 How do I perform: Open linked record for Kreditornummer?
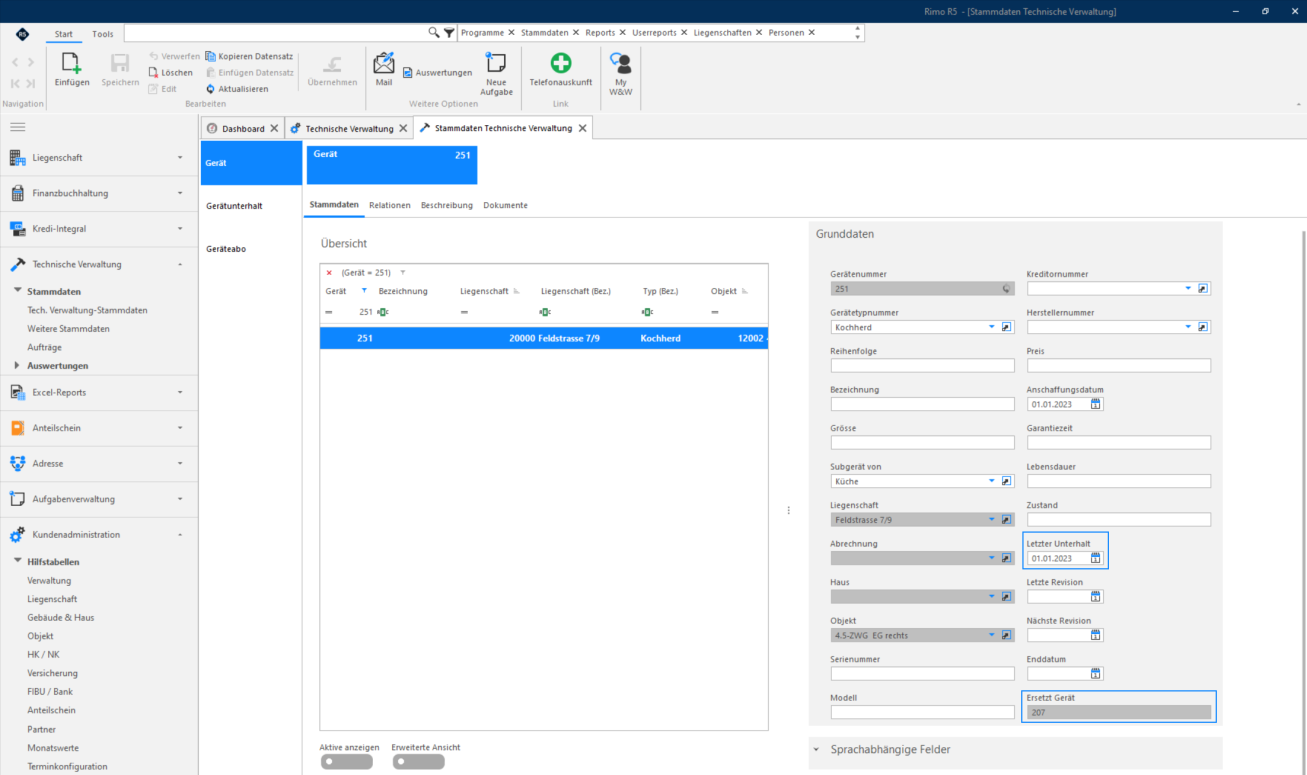coord(1203,288)
